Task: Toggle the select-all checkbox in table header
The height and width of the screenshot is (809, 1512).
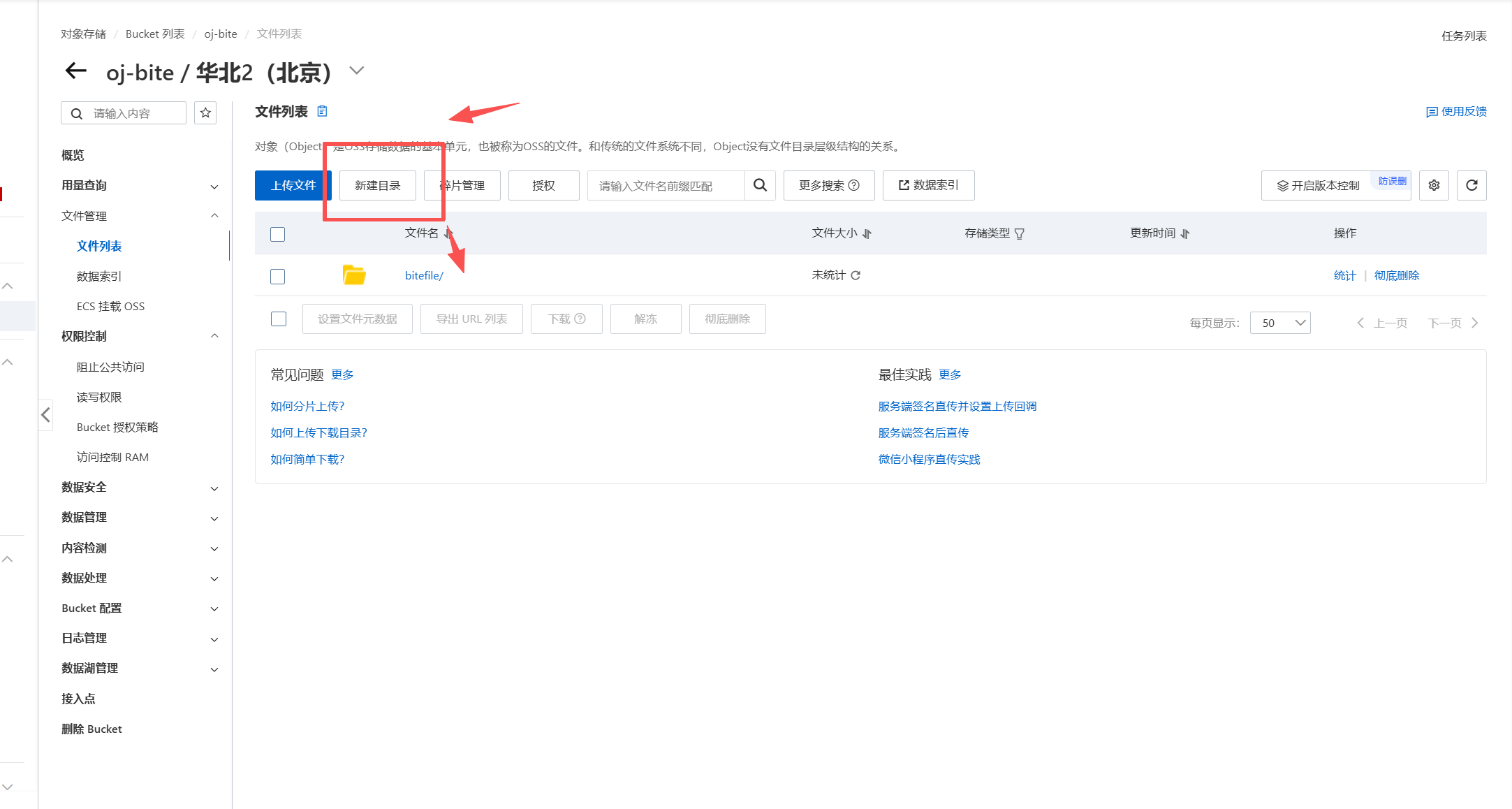Action: [277, 234]
